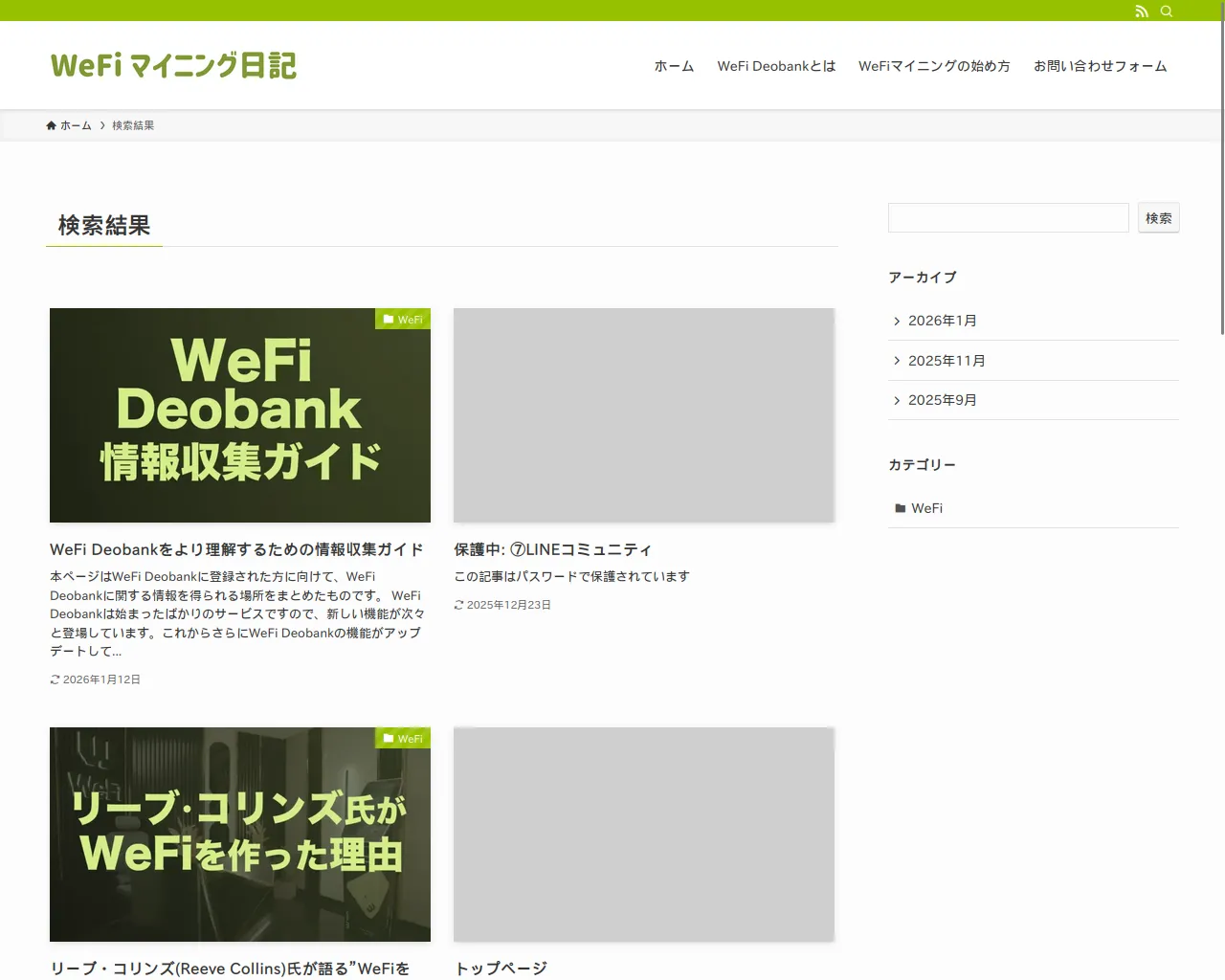Expand the 2025年11月 archive chevron
Image resolution: width=1225 pixels, height=980 pixels.
(897, 361)
